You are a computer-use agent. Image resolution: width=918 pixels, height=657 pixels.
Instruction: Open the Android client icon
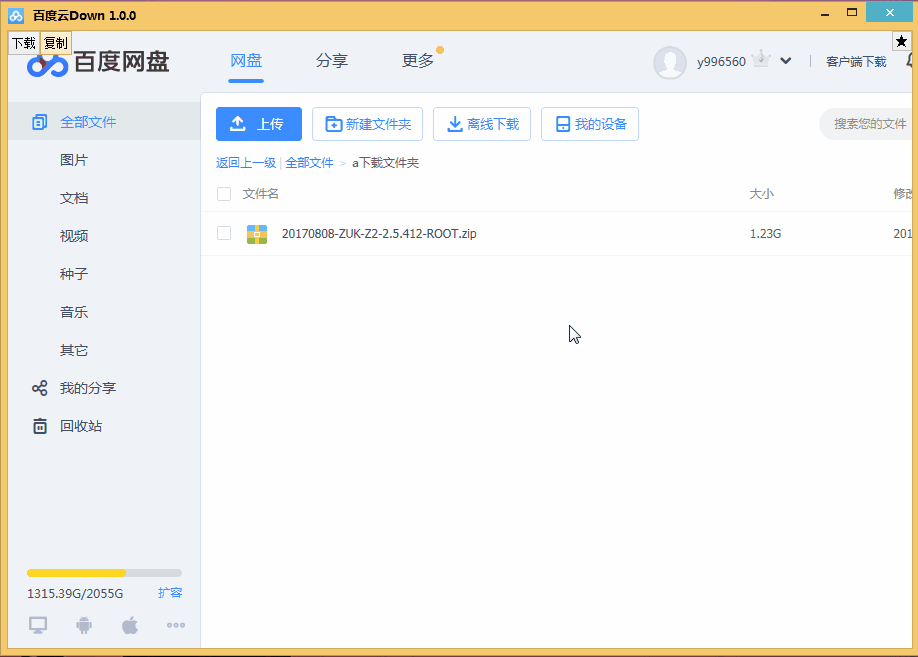tap(84, 625)
